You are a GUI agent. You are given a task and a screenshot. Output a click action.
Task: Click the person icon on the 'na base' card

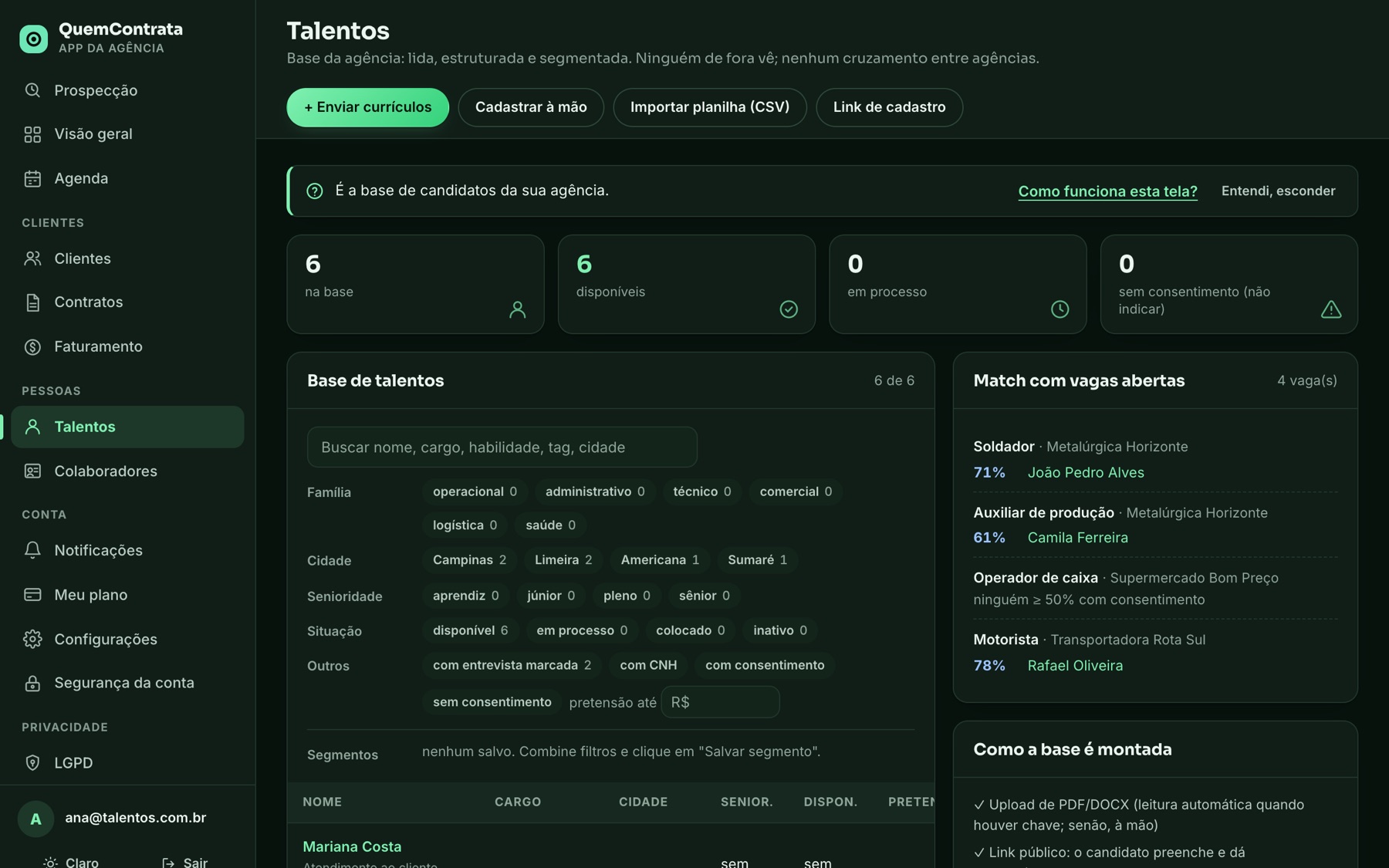pos(518,309)
